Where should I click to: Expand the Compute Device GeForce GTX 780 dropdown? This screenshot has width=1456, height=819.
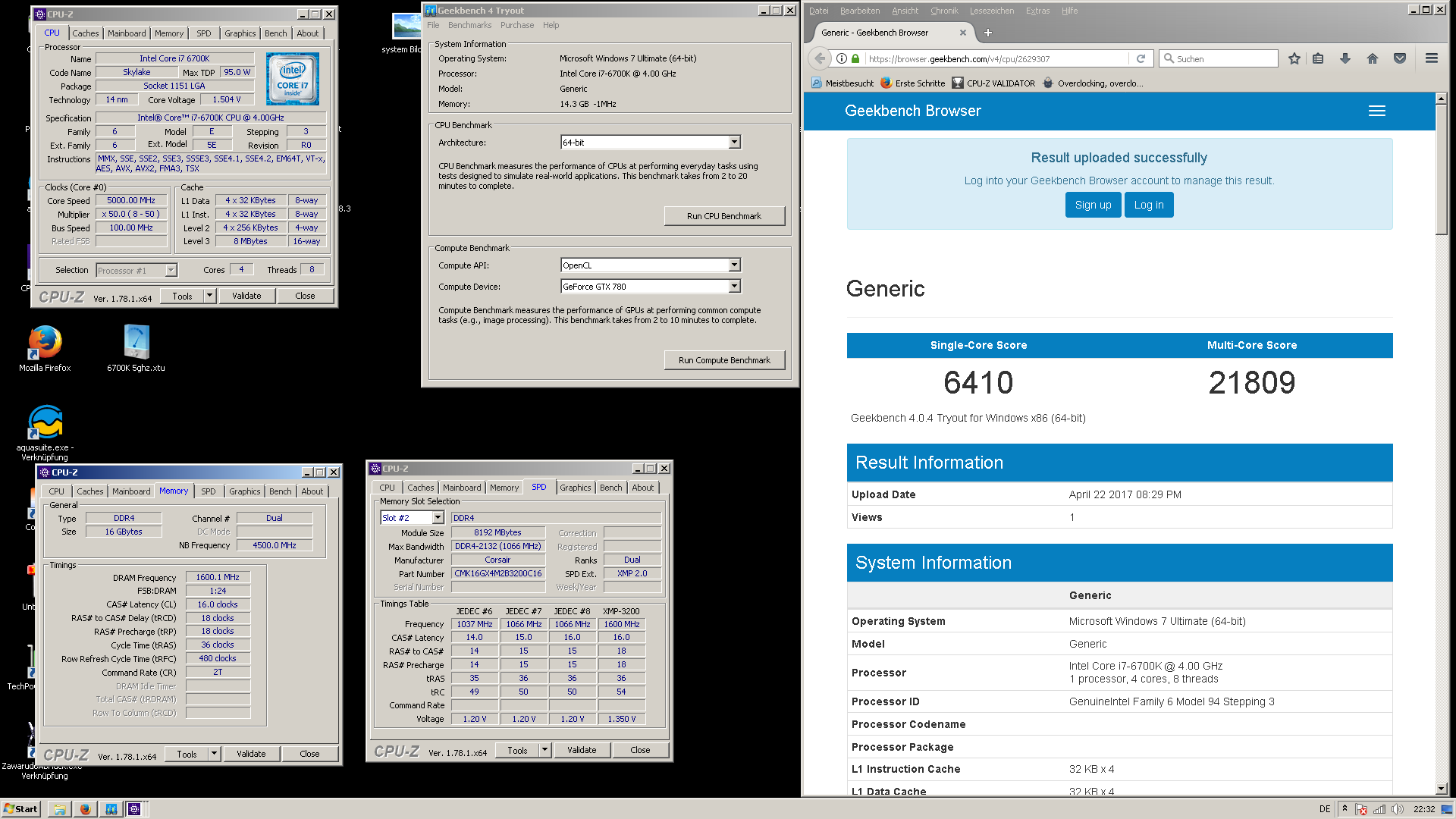pos(734,287)
